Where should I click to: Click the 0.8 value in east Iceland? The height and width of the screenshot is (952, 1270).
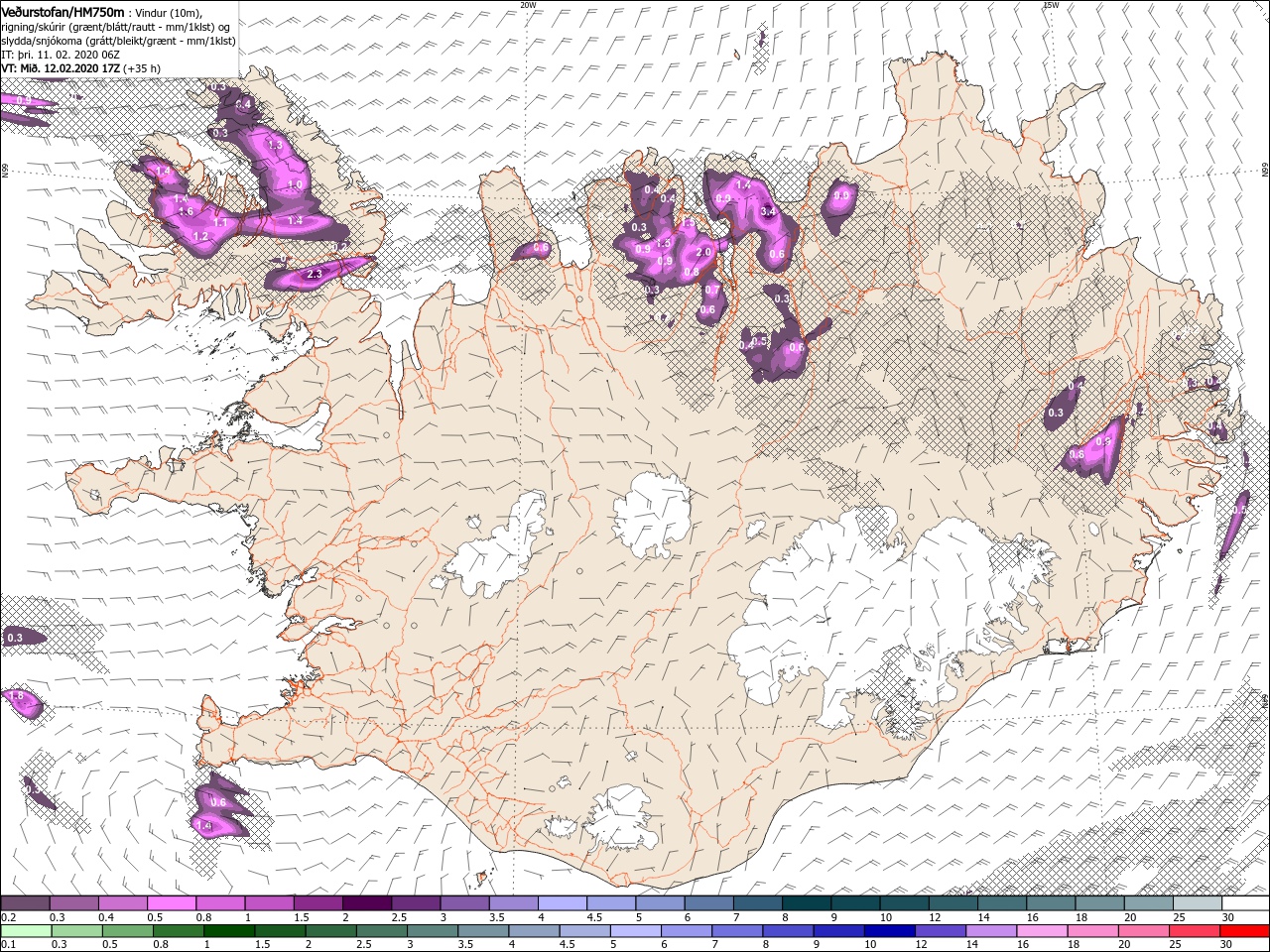pos(1077,454)
